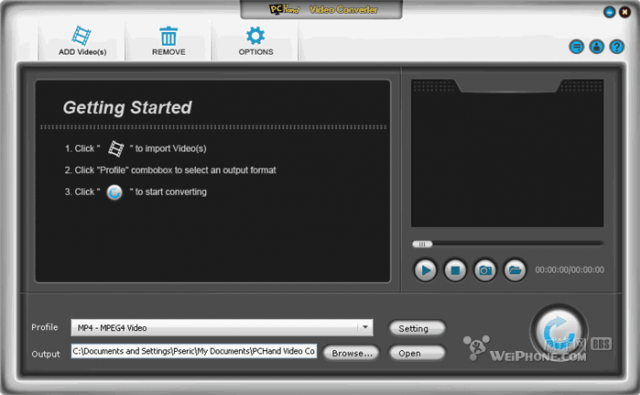The height and width of the screenshot is (395, 640).
Task: Click the Output path input field
Action: 194,351
